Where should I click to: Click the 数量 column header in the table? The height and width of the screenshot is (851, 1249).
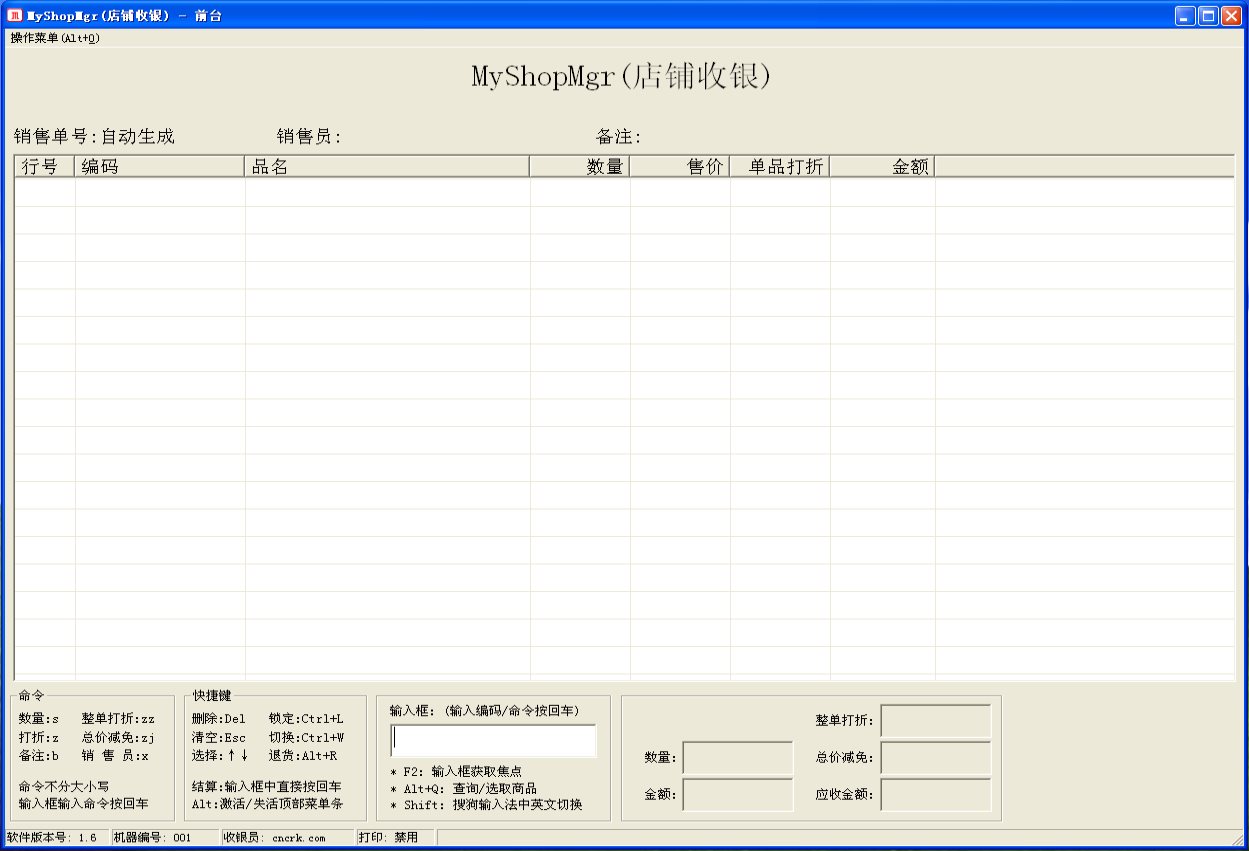pos(579,167)
